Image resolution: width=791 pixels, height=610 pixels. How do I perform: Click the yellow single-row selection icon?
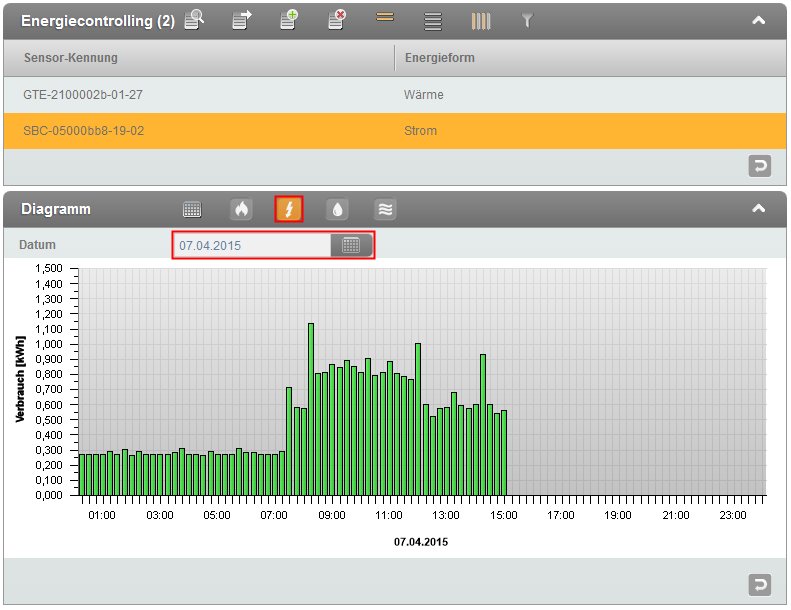(x=385, y=18)
